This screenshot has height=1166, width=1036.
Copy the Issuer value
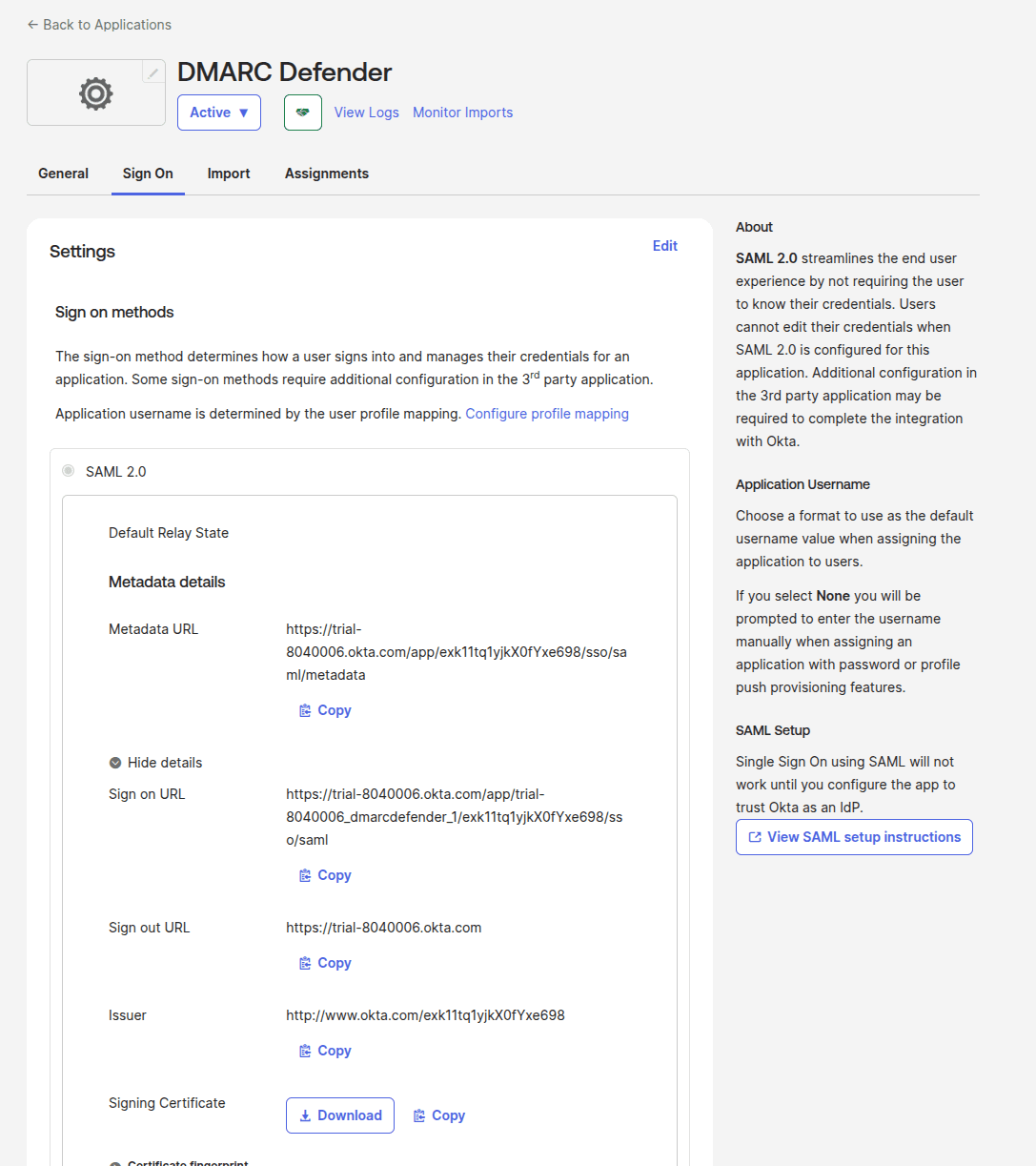pos(325,1051)
